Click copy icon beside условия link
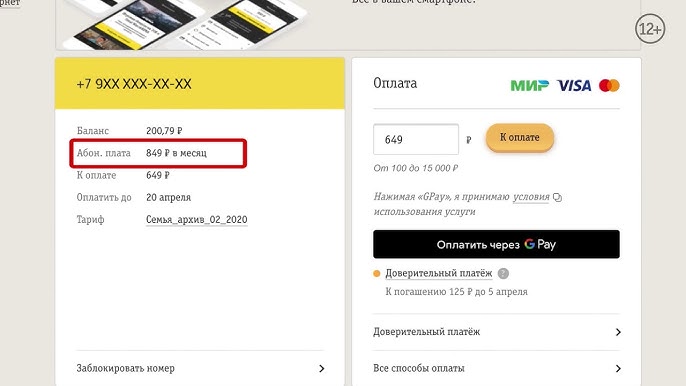Viewport: 686px width, 386px height. pyautogui.click(x=557, y=197)
